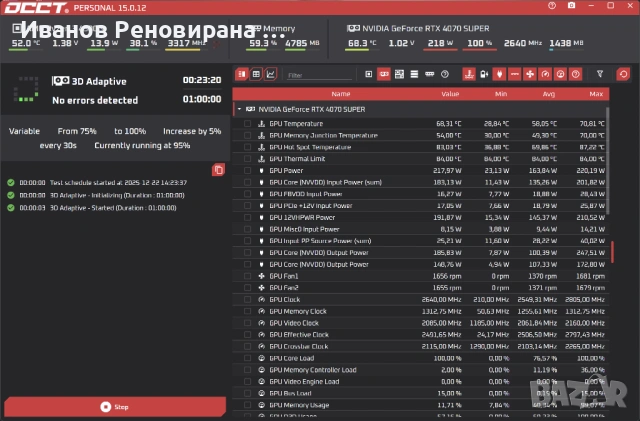Check the GPU Memory Clock checkbox
This screenshot has height=421, width=640.
coord(247,311)
